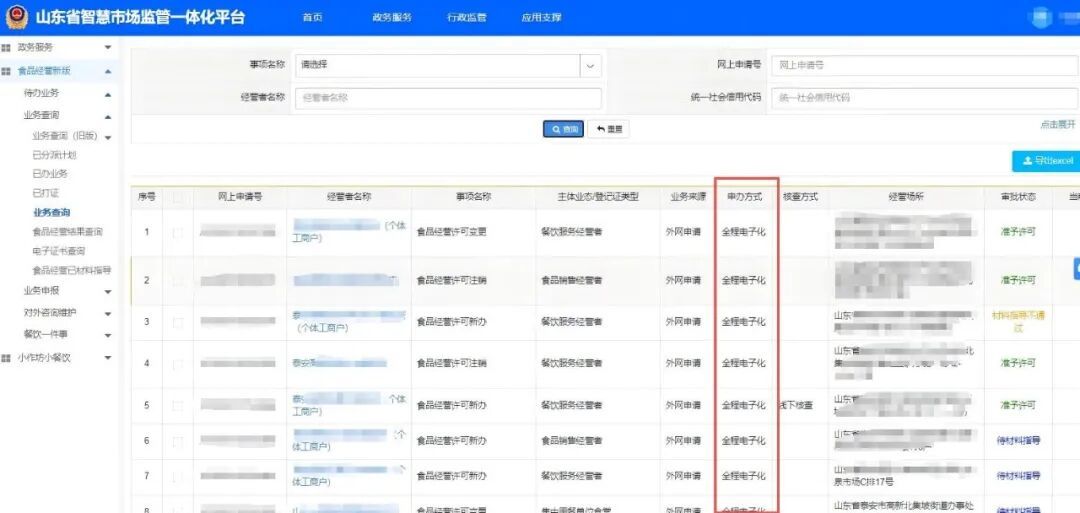The image size is (1080, 513).
Task: Open the 事项名称 dropdown arrow
Action: tap(591, 65)
